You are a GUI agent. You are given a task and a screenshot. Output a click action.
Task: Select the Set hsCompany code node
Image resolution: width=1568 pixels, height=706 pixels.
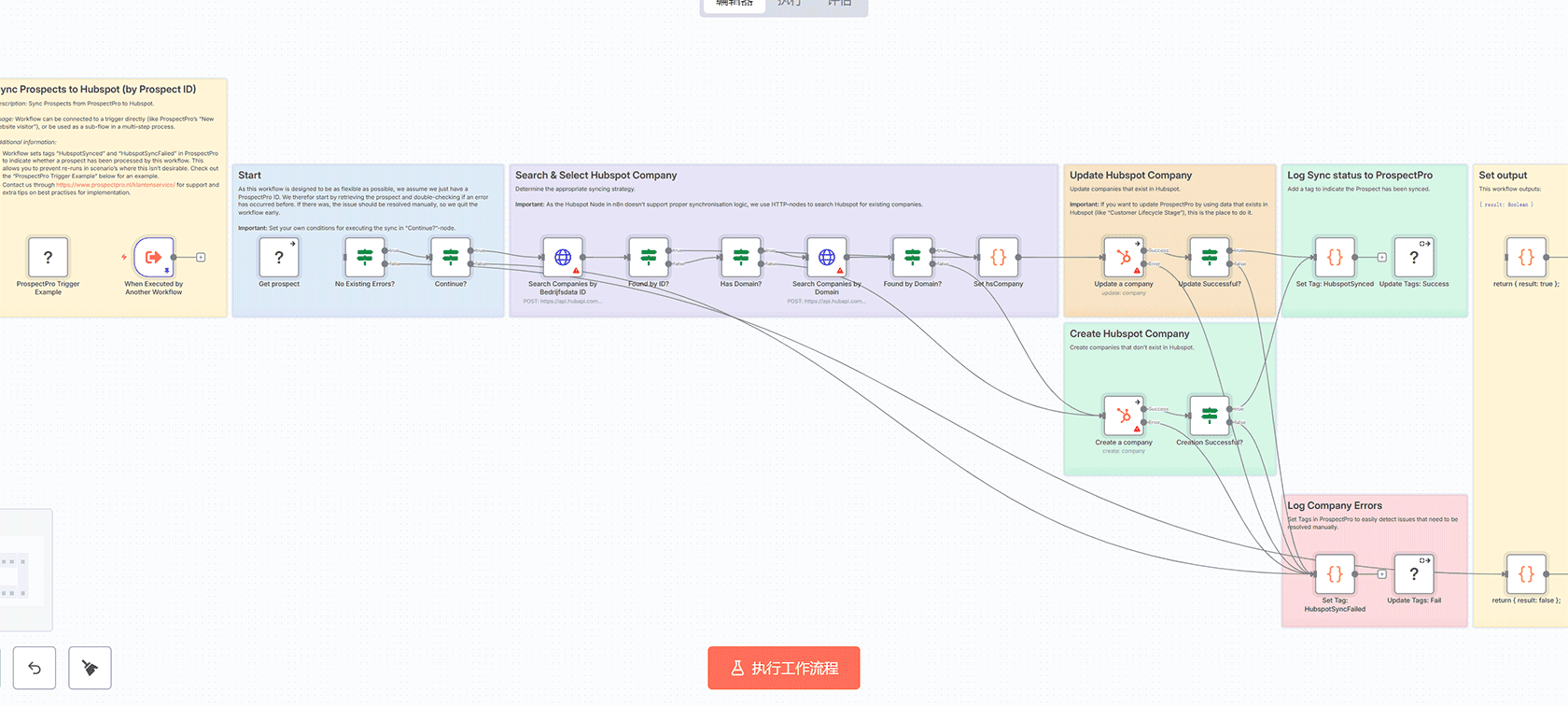point(998,257)
